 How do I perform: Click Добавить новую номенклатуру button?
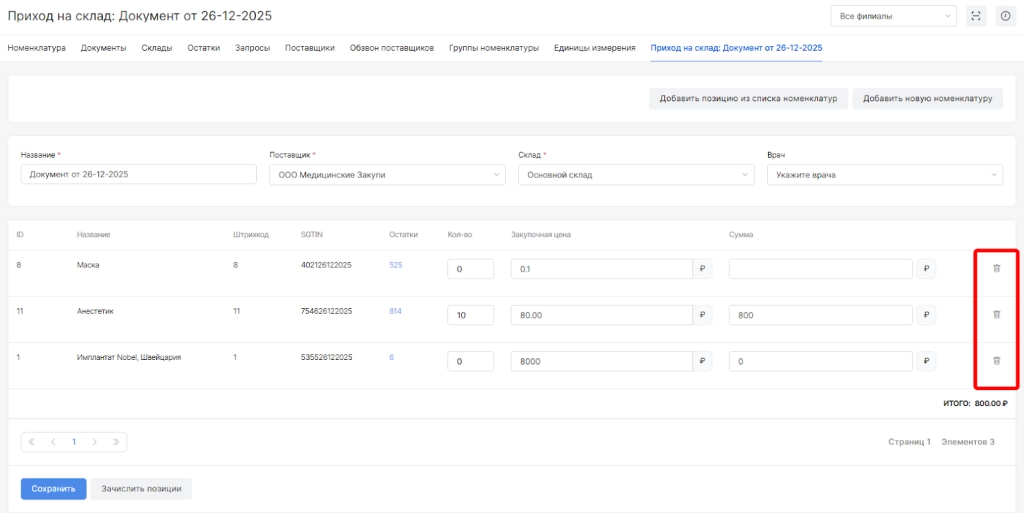click(x=927, y=98)
